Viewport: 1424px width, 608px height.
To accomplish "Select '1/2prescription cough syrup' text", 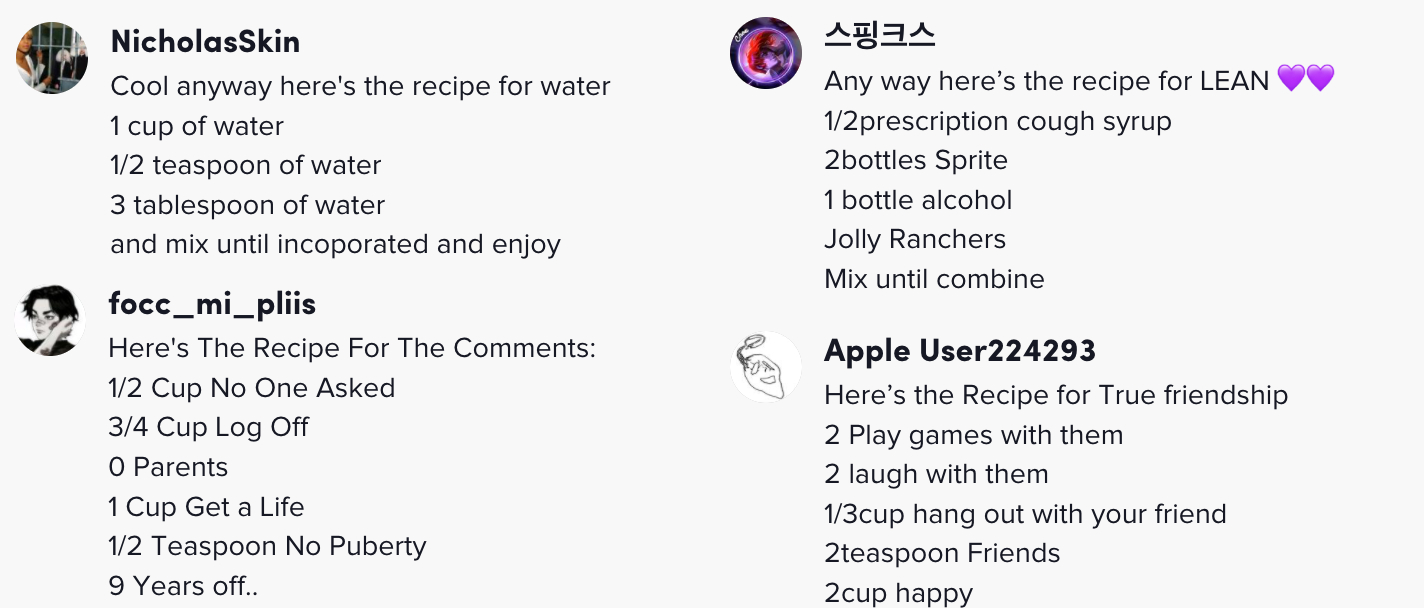I will 998,122.
